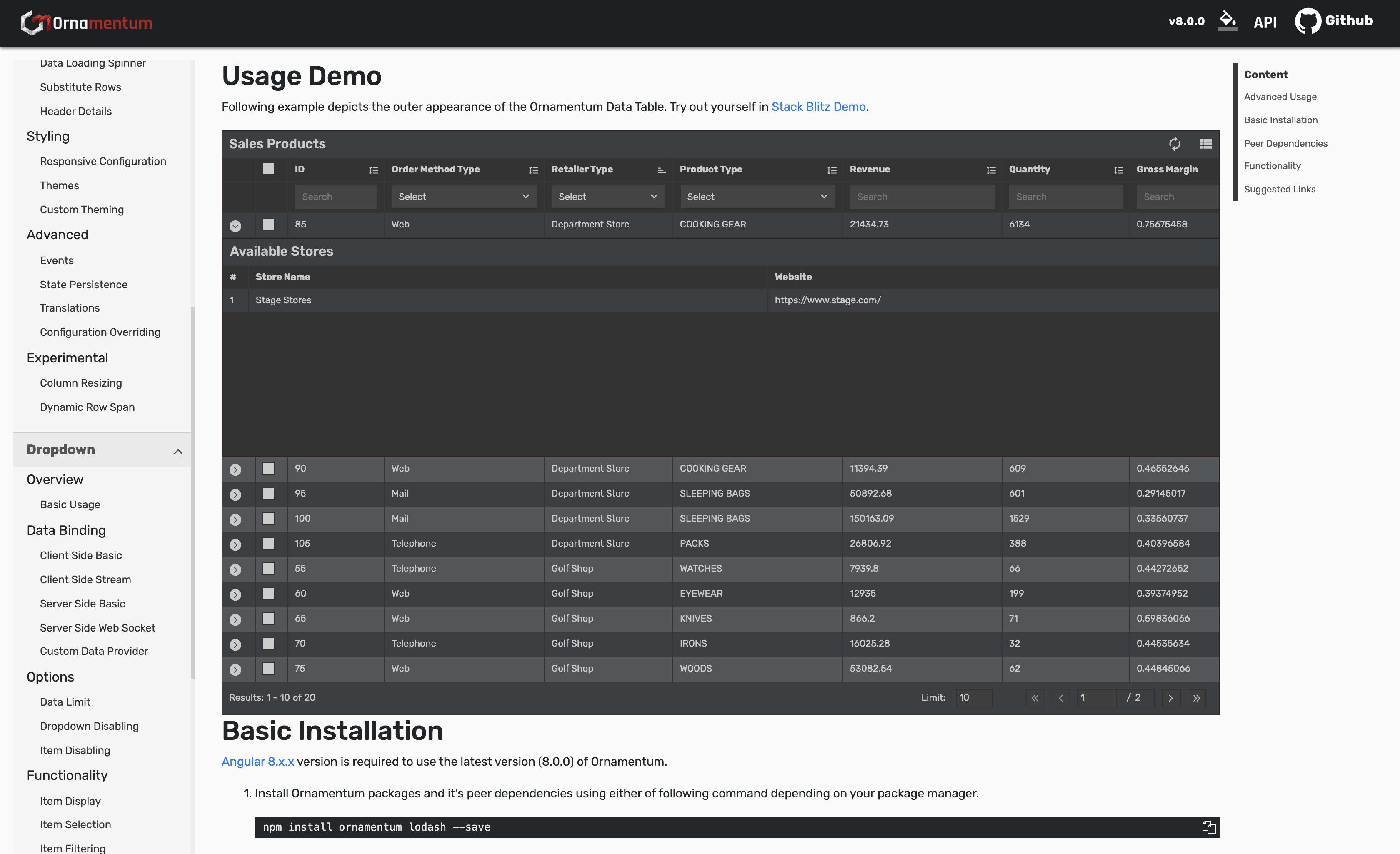
Task: Collapse the expanded row 85
Action: (x=235, y=225)
